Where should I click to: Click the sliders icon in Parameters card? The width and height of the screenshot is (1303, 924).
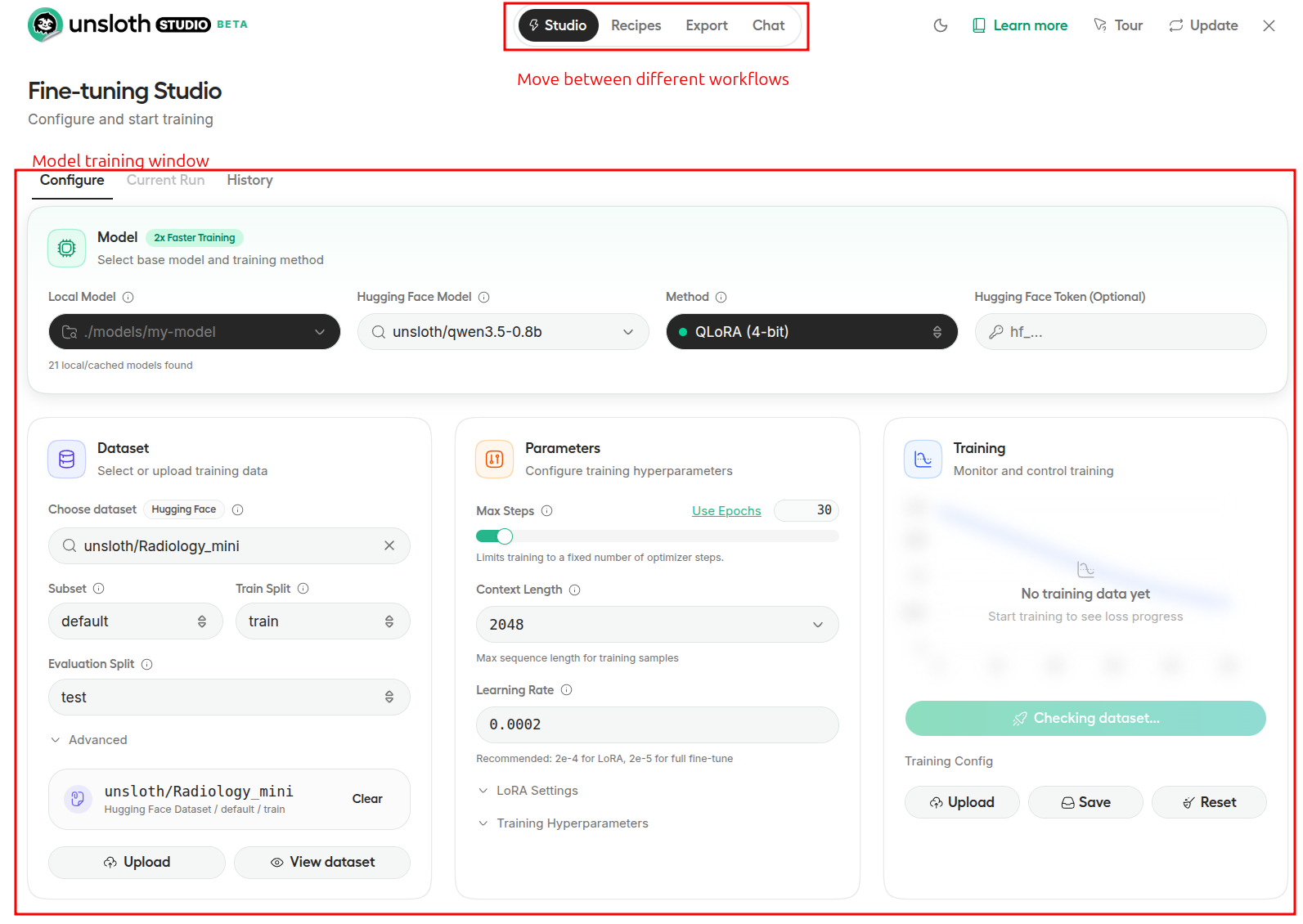pyautogui.click(x=495, y=459)
